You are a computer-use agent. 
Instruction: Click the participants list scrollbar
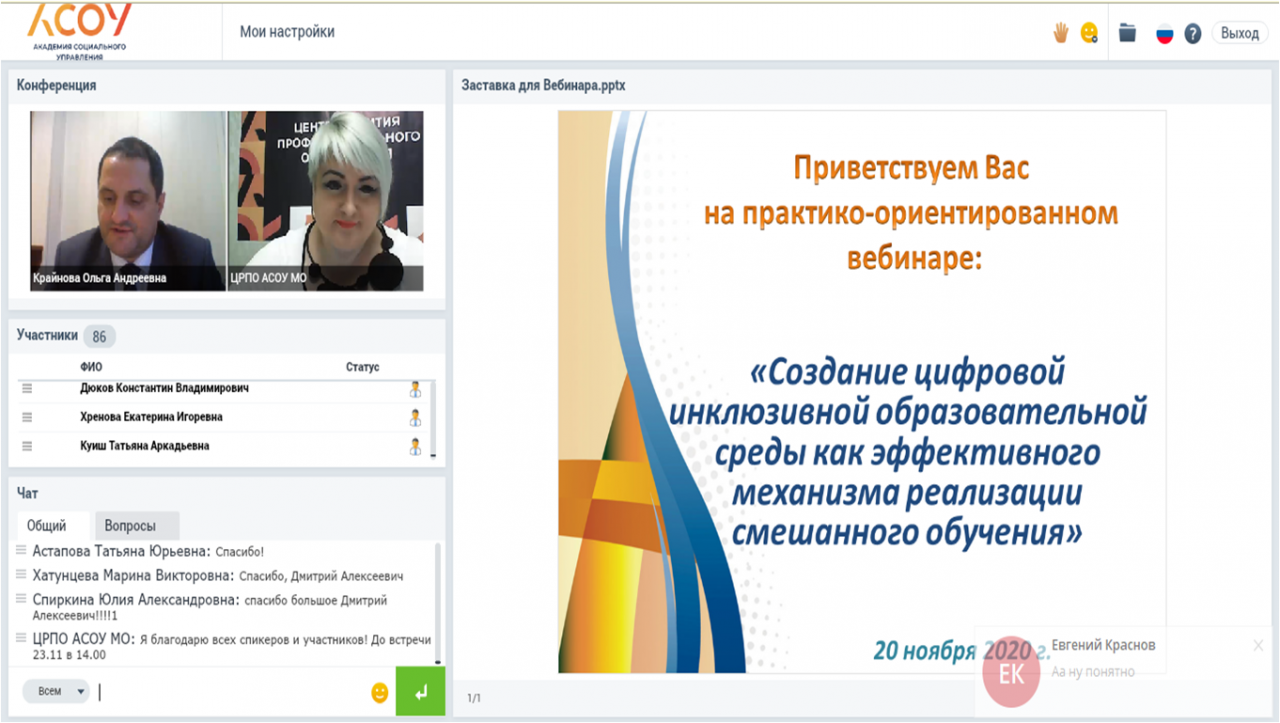pyautogui.click(x=433, y=418)
